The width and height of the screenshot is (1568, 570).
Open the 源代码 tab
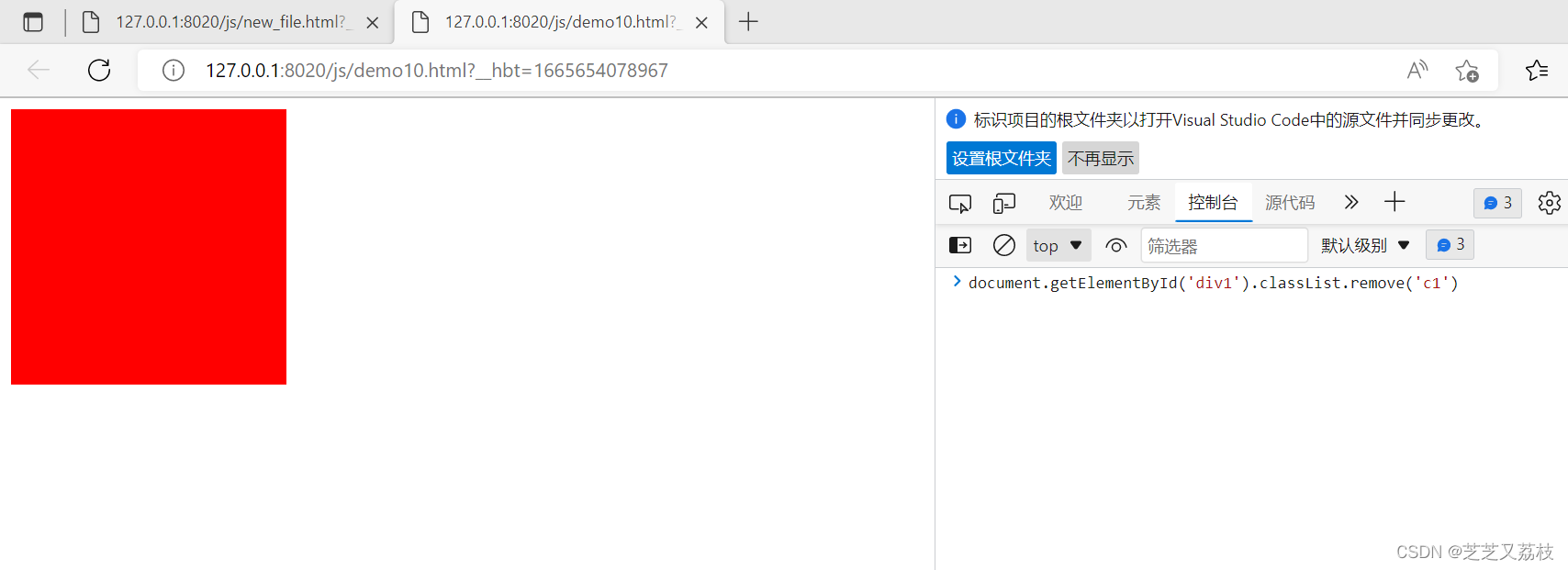tap(1290, 203)
